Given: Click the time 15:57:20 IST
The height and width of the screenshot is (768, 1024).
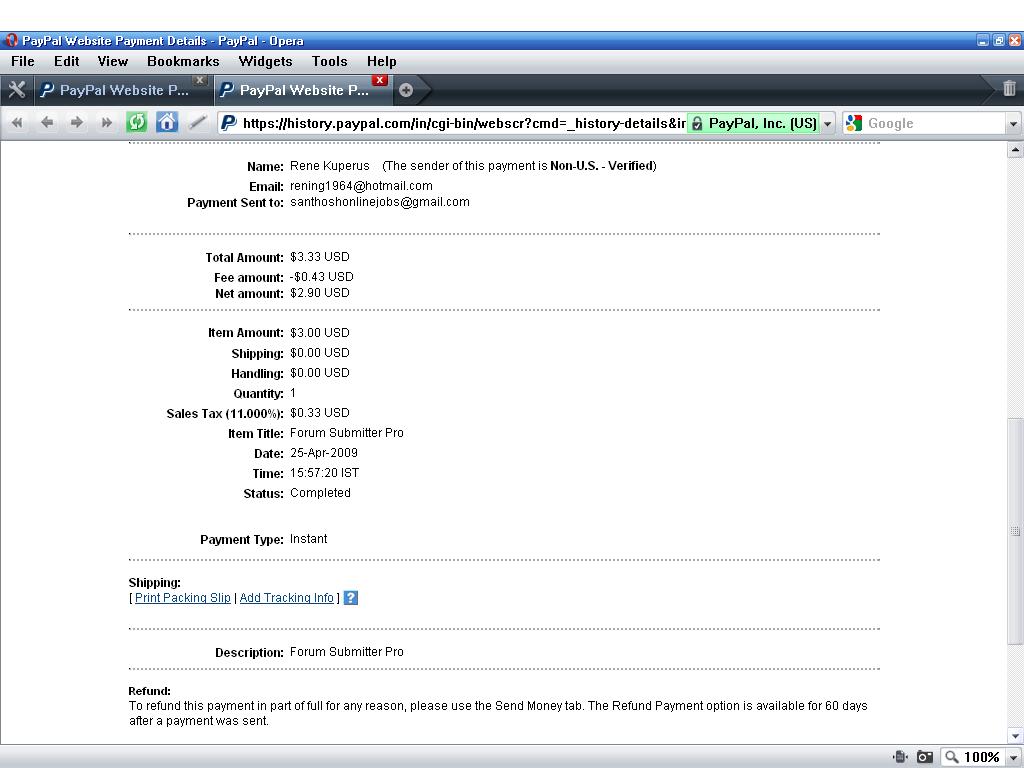Looking at the screenshot, I should [x=325, y=473].
